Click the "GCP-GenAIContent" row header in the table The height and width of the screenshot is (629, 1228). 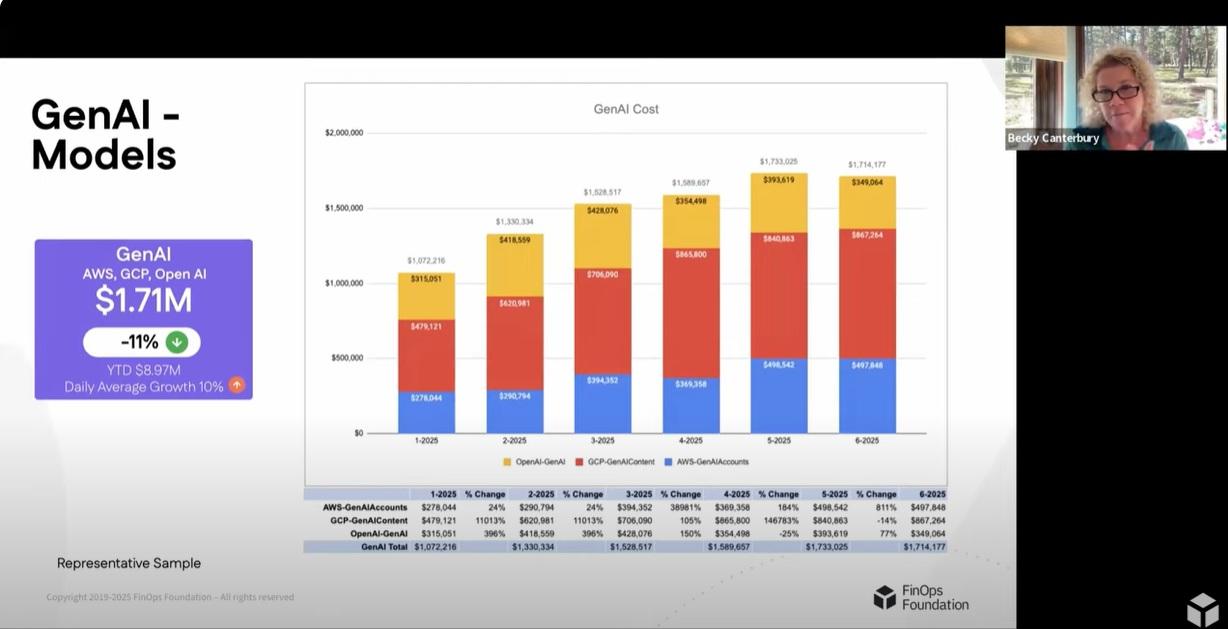coord(368,521)
